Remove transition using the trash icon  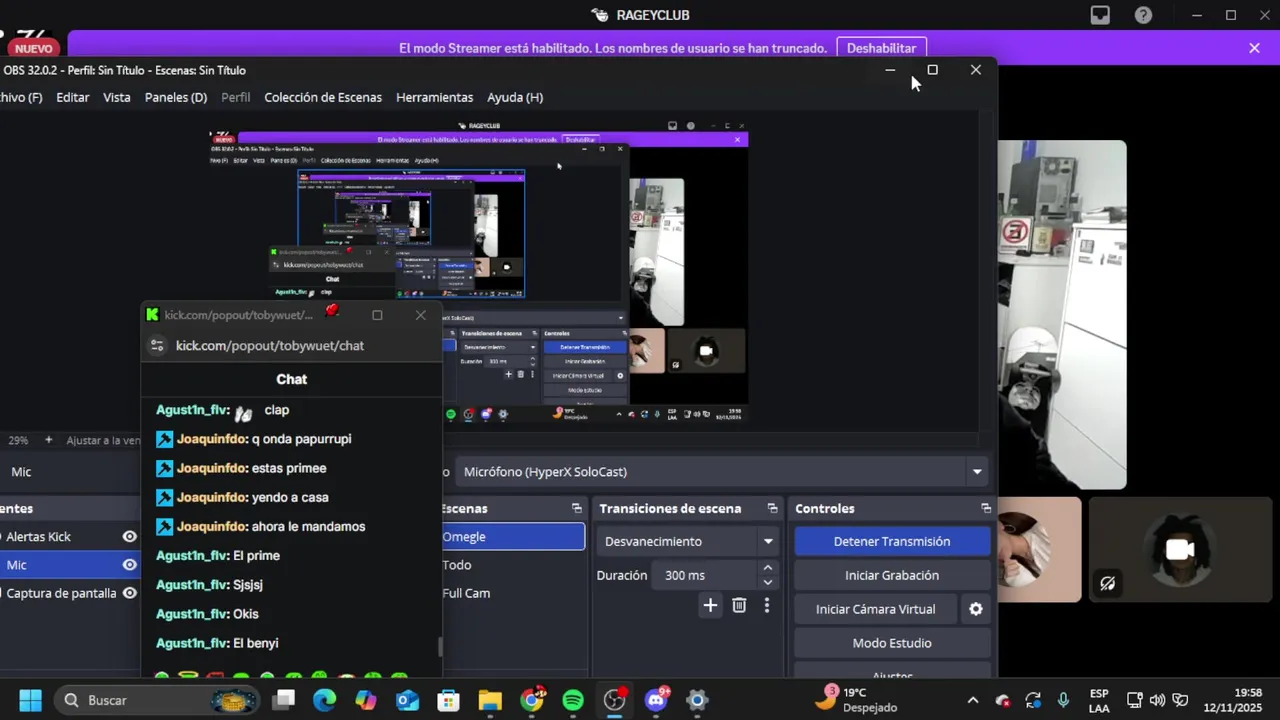tap(739, 605)
